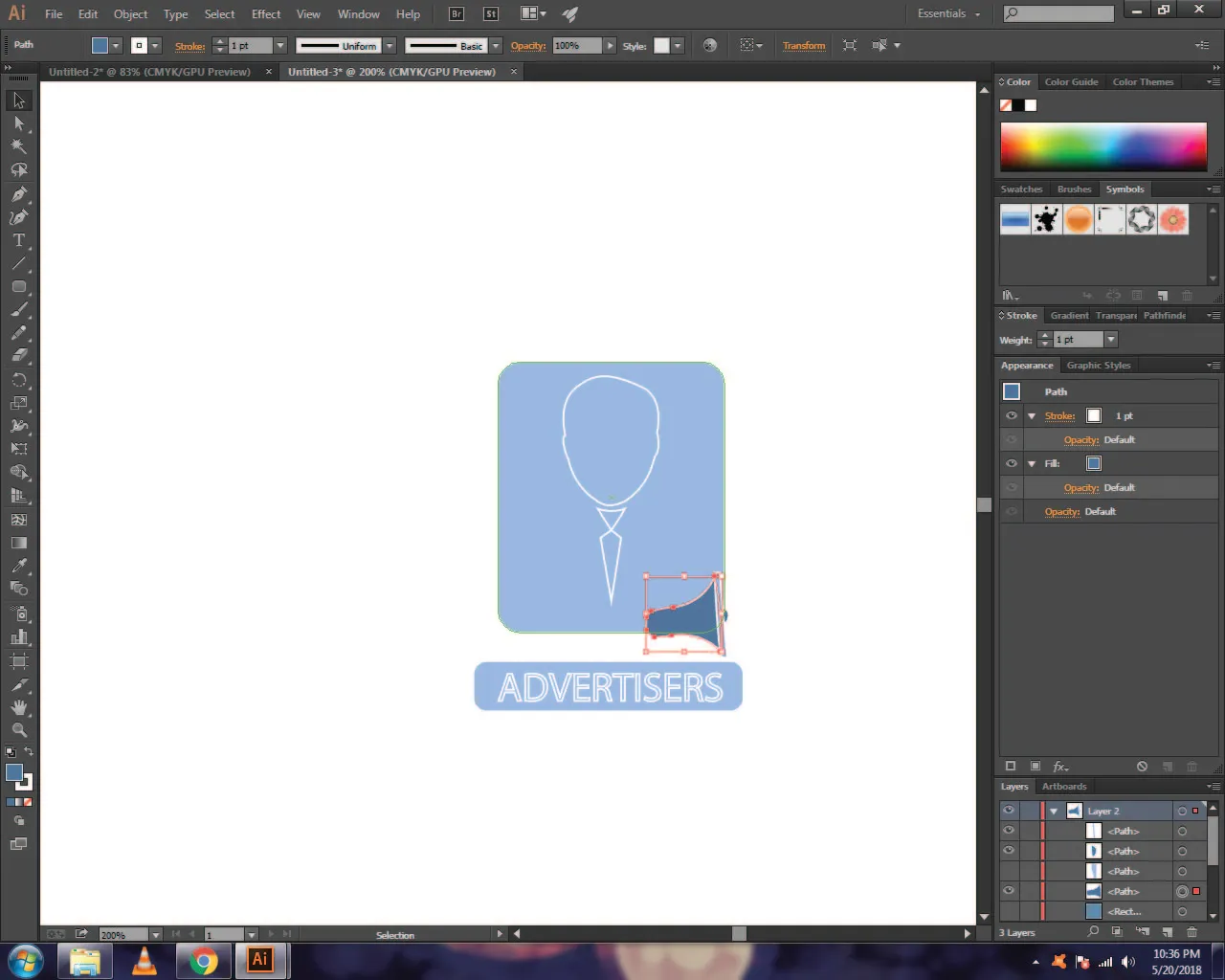Select the Scale tool

pyautogui.click(x=19, y=402)
